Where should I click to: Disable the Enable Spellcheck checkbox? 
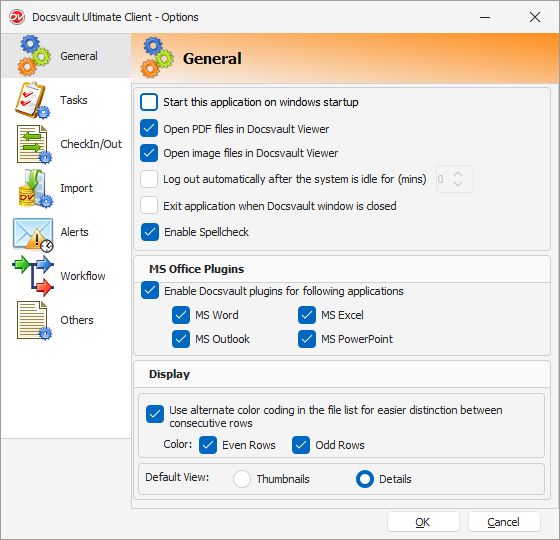(x=150, y=232)
